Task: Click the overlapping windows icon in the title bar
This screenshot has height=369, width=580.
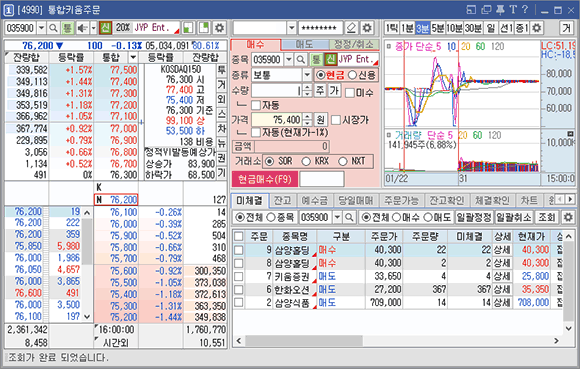Action: point(486,10)
